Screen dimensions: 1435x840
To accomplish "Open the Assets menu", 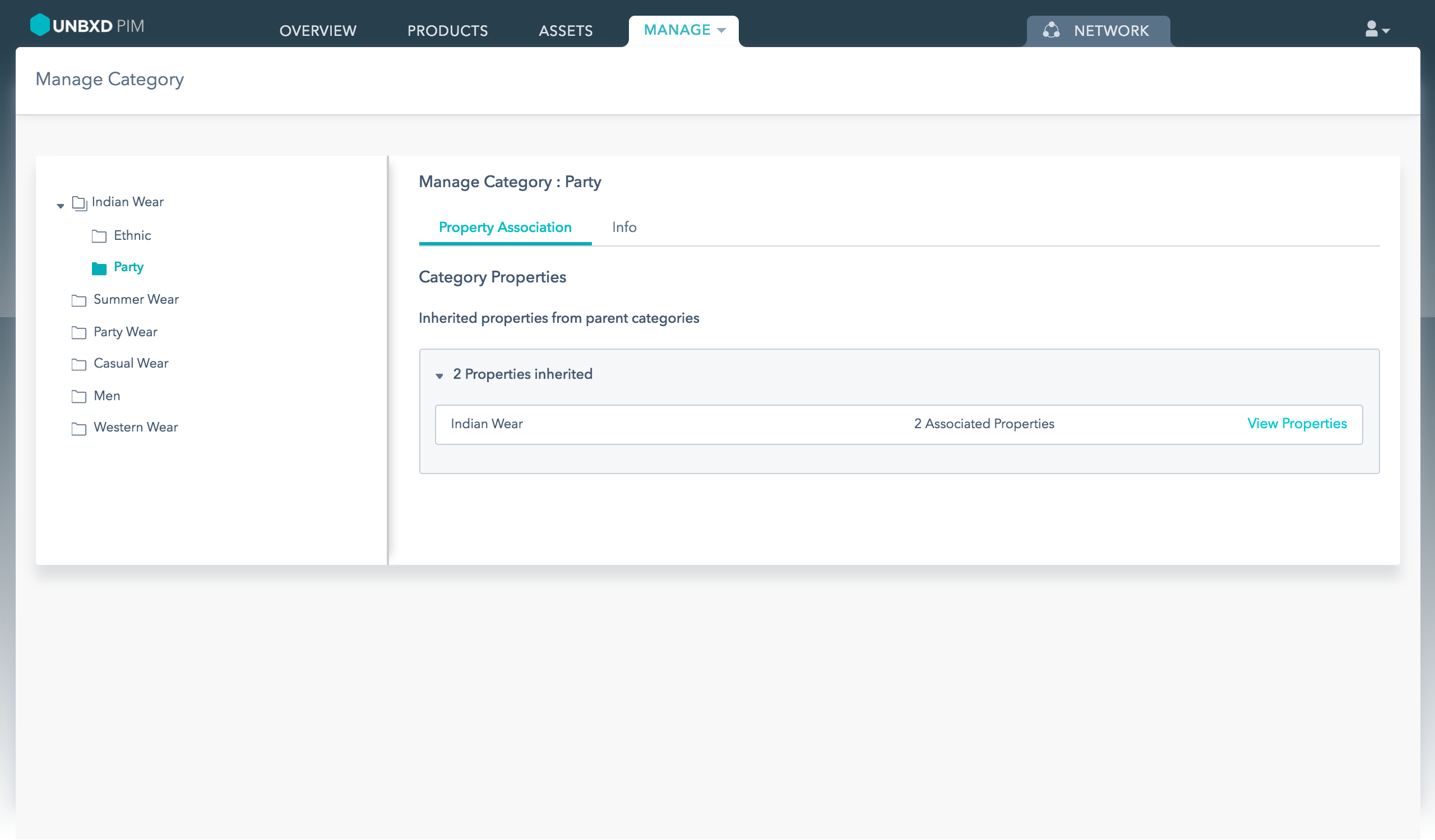I will (x=566, y=31).
